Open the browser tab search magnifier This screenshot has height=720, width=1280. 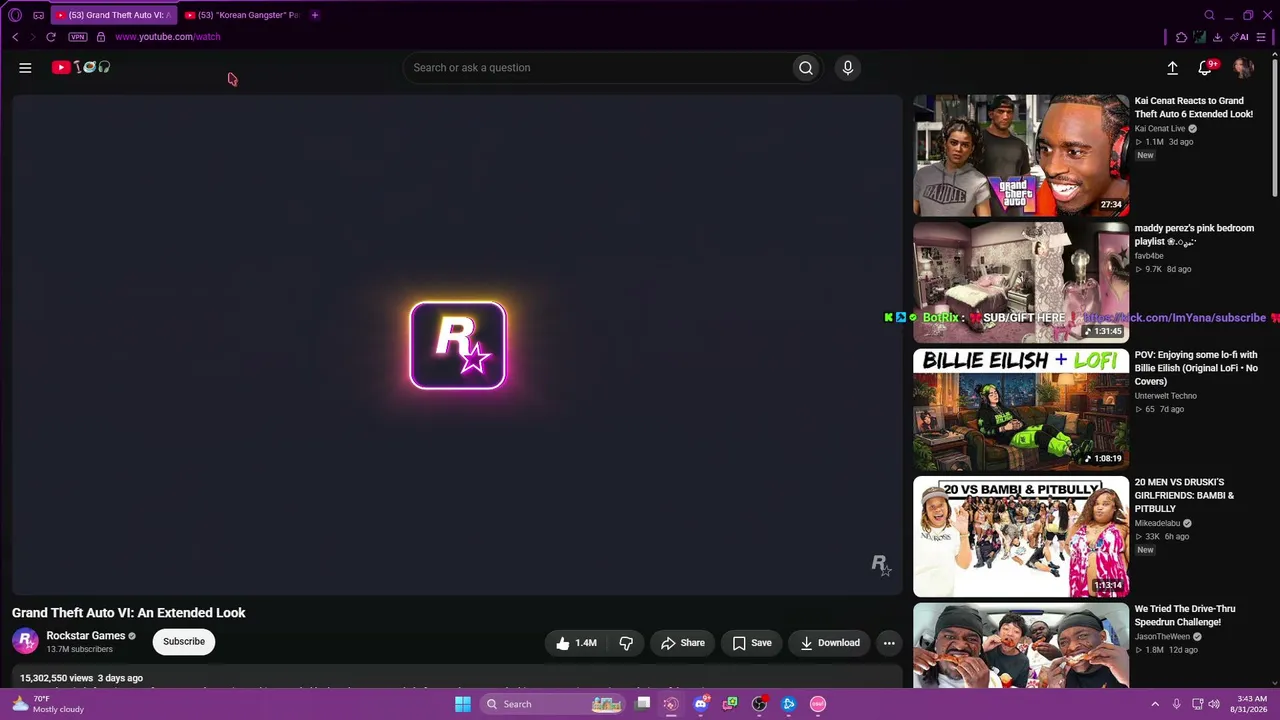click(x=1209, y=15)
